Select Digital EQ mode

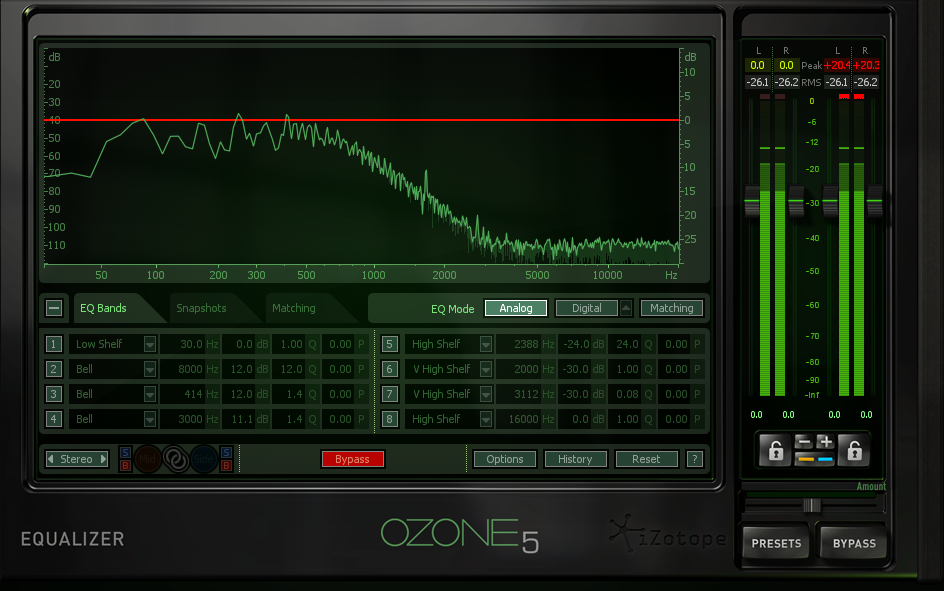pos(586,308)
